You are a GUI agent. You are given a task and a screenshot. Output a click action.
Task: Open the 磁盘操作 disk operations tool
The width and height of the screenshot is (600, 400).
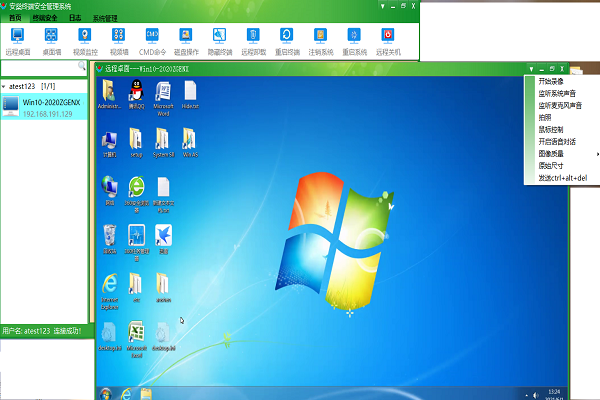(186, 42)
